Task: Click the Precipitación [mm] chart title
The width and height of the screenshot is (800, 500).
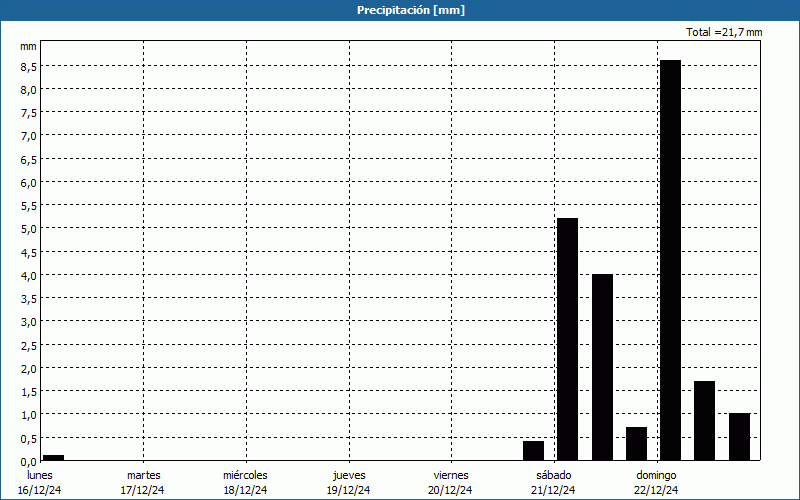Action: click(411, 10)
